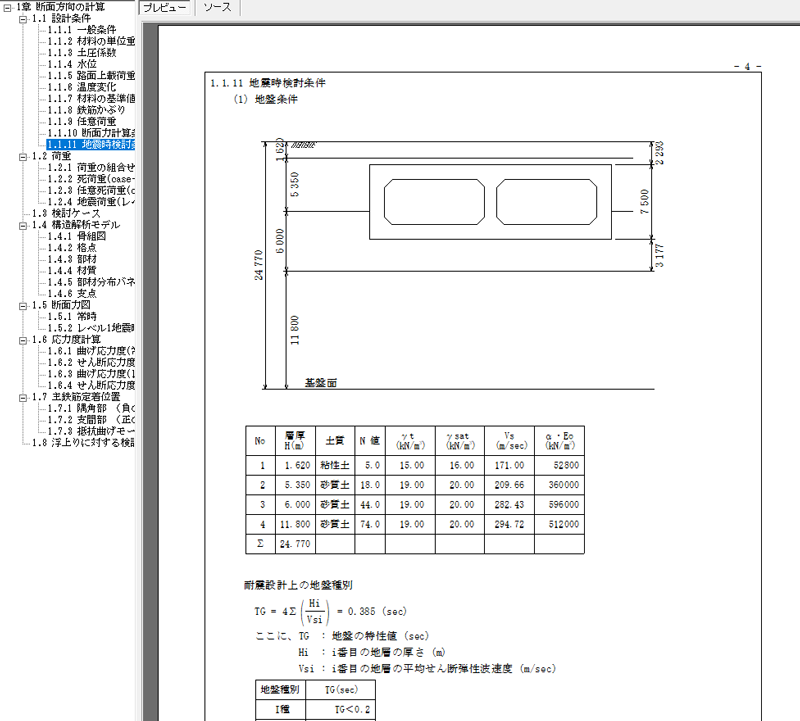Collapse the 1.6 応力度計算 node

[x=23, y=340]
